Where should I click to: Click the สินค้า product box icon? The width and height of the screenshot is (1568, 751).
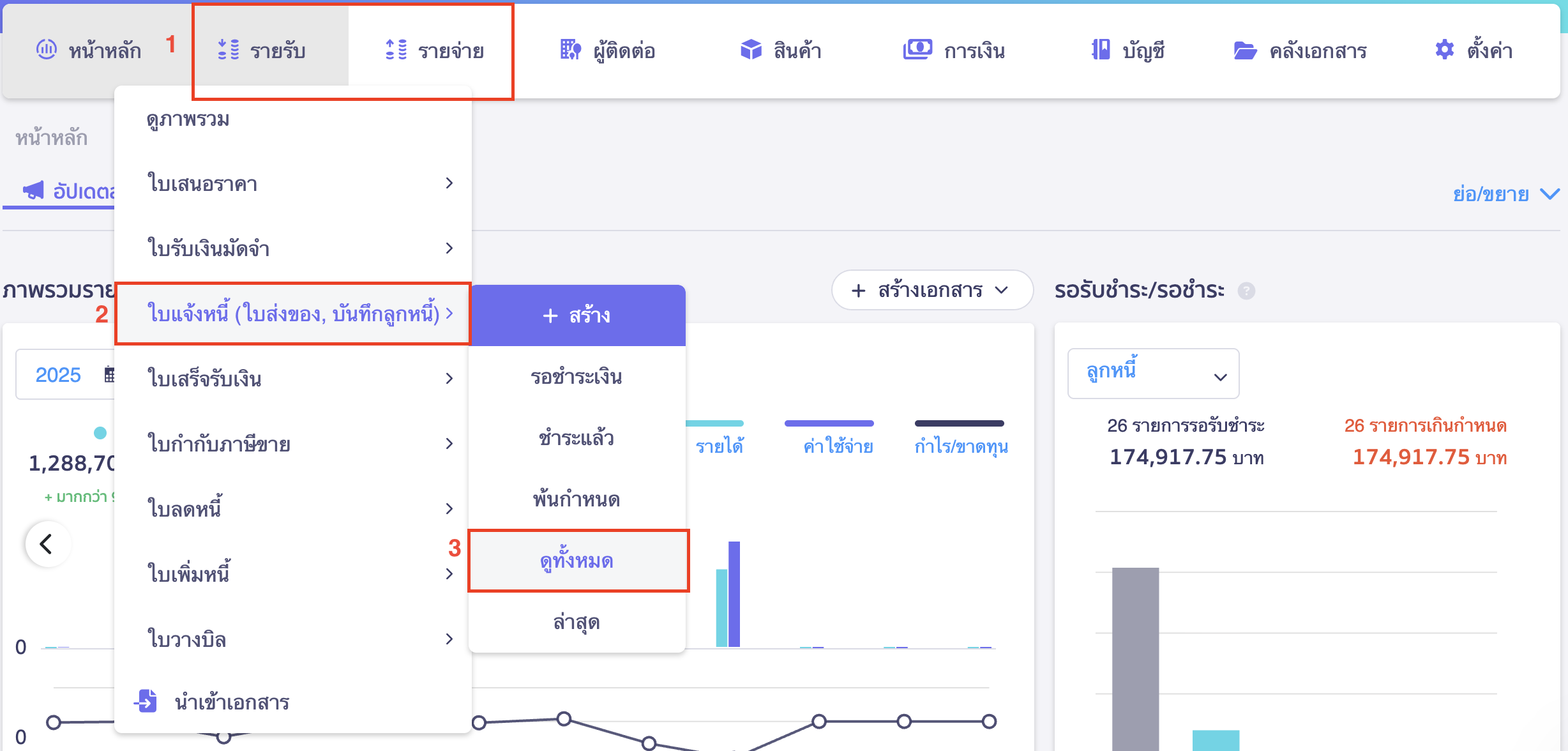point(751,49)
